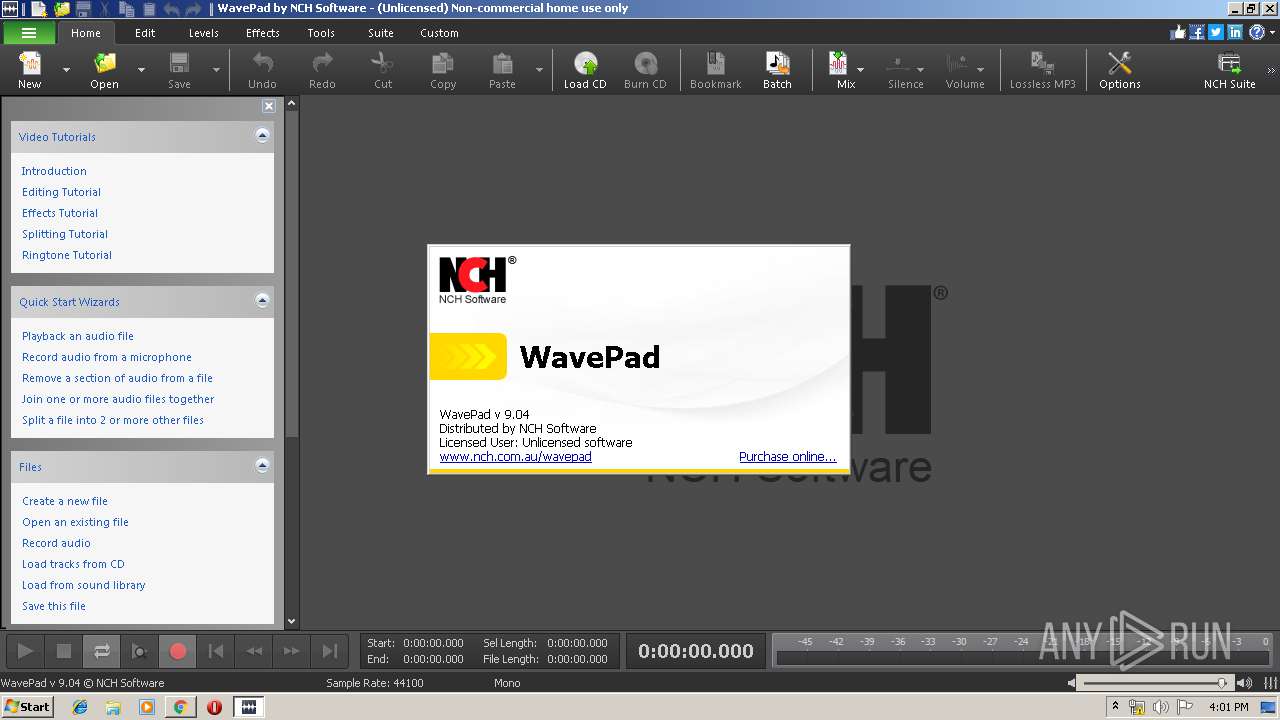
Task: Switch to the Tools tab
Action: (321, 33)
